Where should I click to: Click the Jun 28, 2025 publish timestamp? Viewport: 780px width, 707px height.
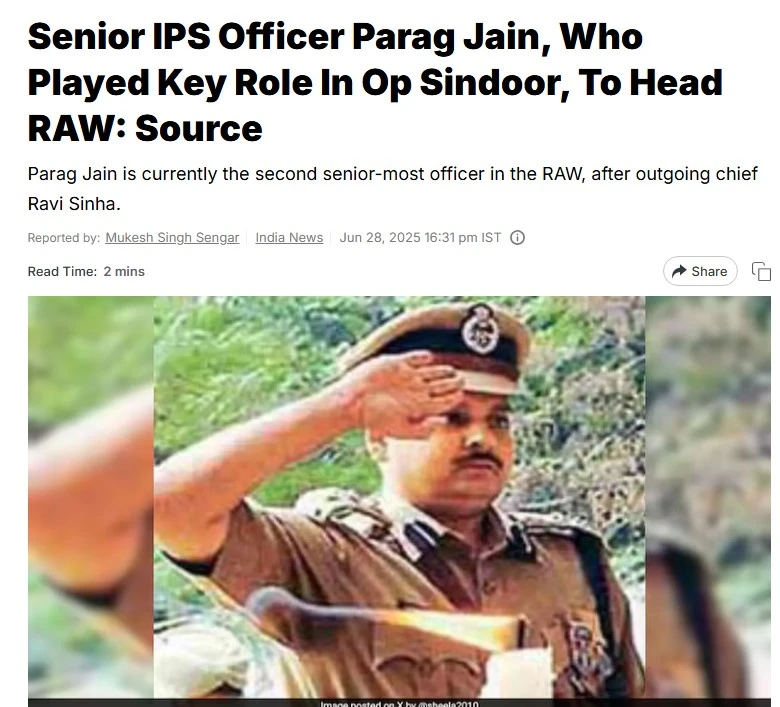pyautogui.click(x=420, y=238)
